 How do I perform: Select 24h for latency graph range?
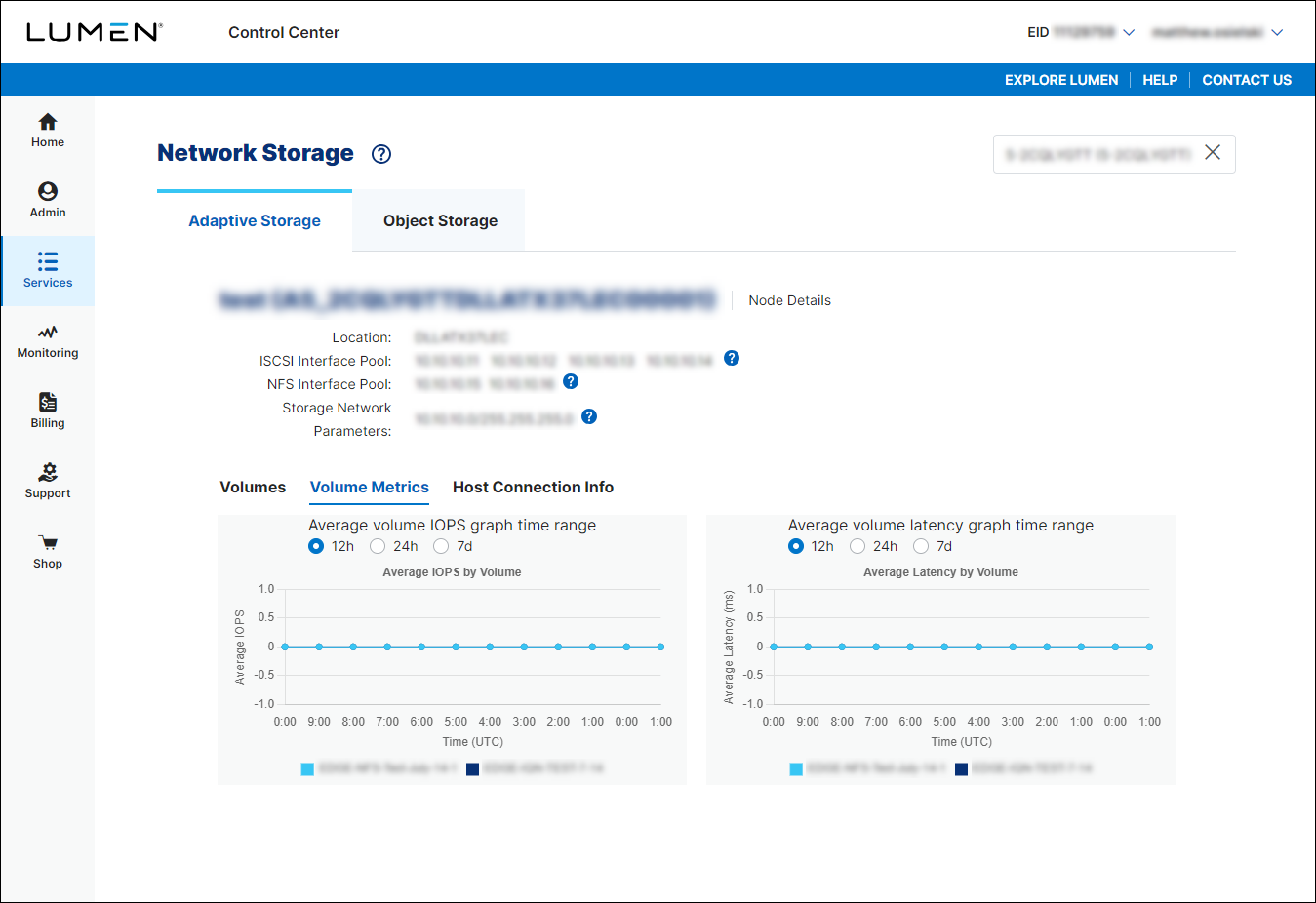click(x=857, y=546)
